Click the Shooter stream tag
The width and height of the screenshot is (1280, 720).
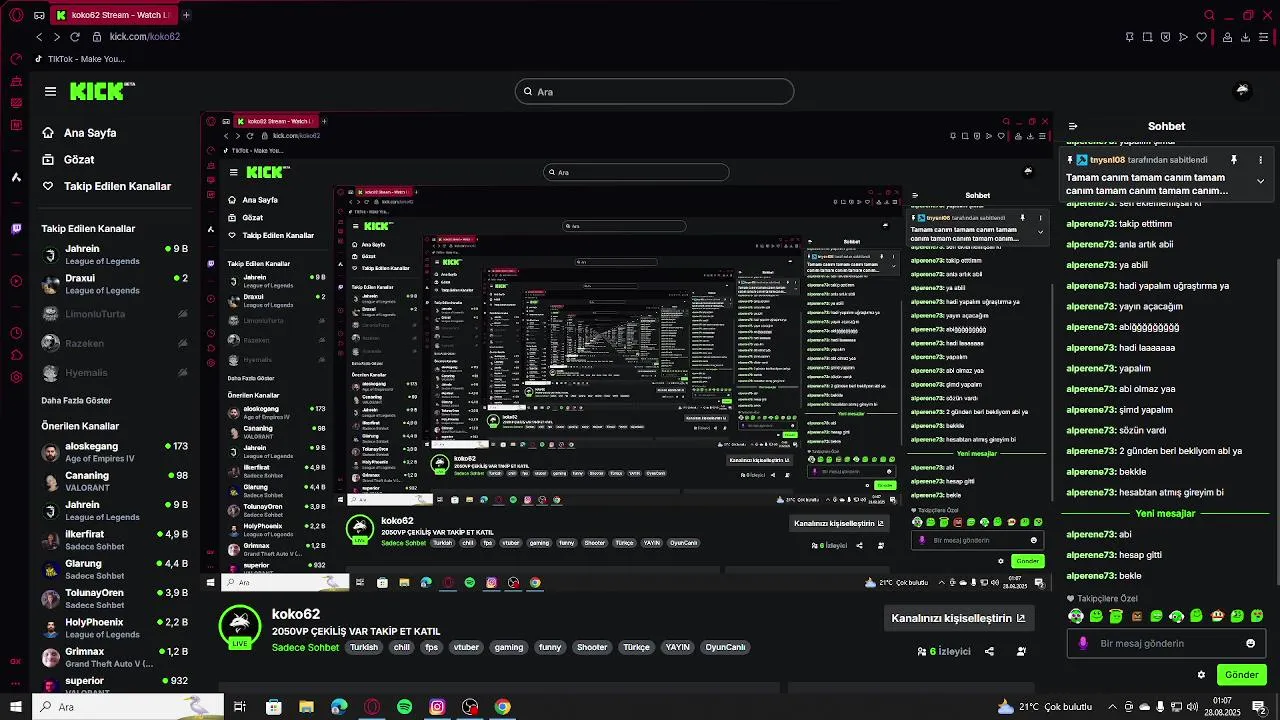pyautogui.click(x=592, y=647)
